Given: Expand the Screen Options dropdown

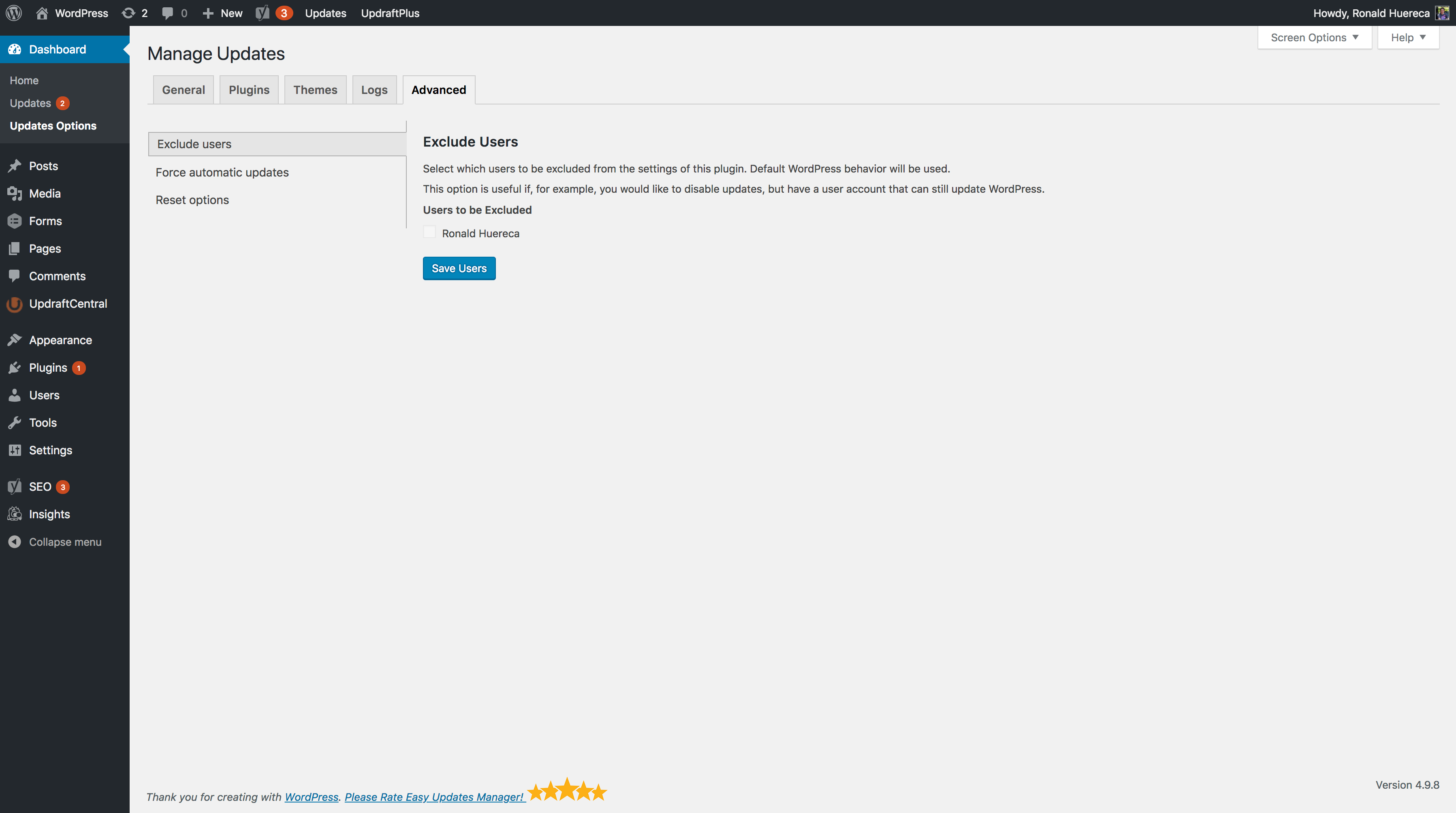Looking at the screenshot, I should [x=1315, y=37].
